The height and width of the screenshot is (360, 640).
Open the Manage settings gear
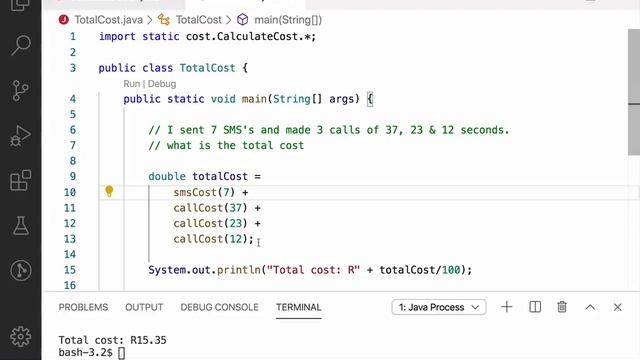(x=20, y=337)
